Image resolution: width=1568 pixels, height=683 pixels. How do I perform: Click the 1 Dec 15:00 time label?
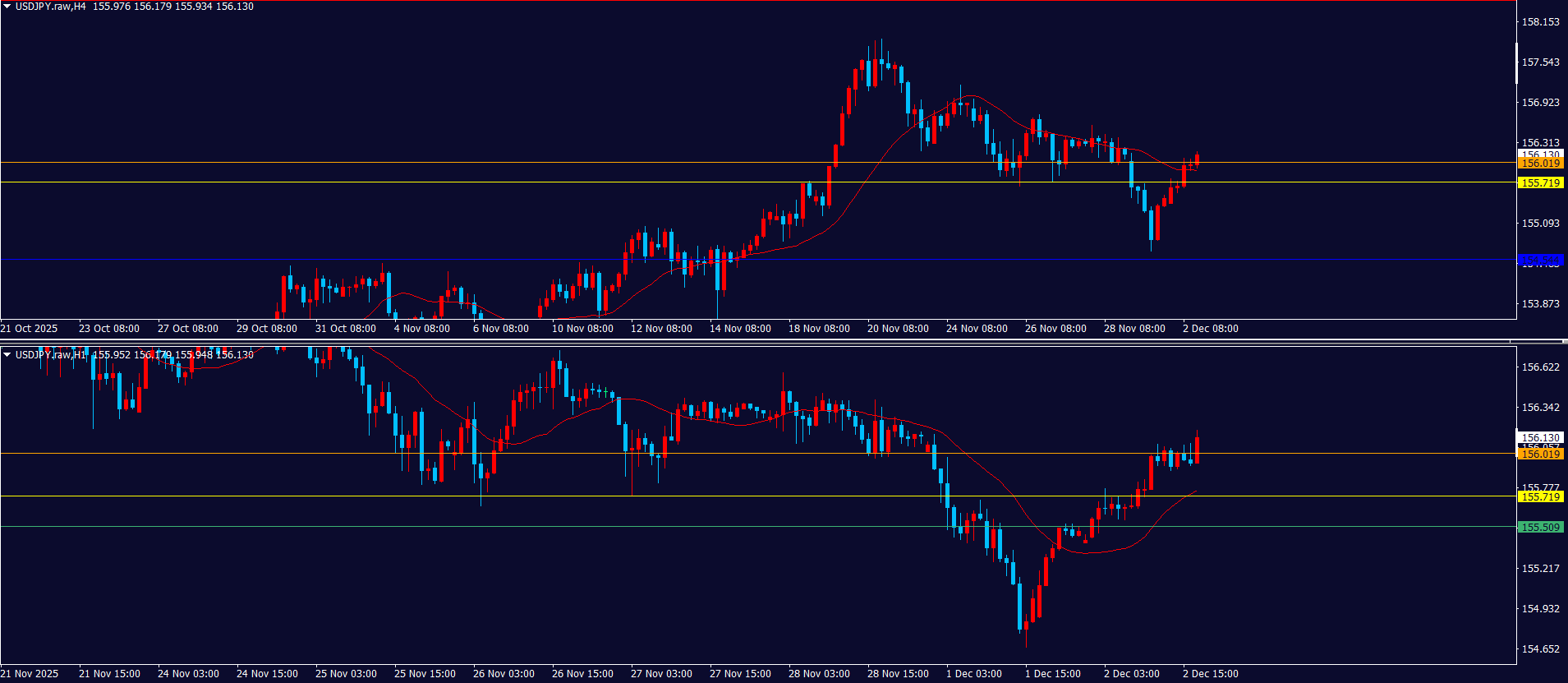(x=1052, y=674)
